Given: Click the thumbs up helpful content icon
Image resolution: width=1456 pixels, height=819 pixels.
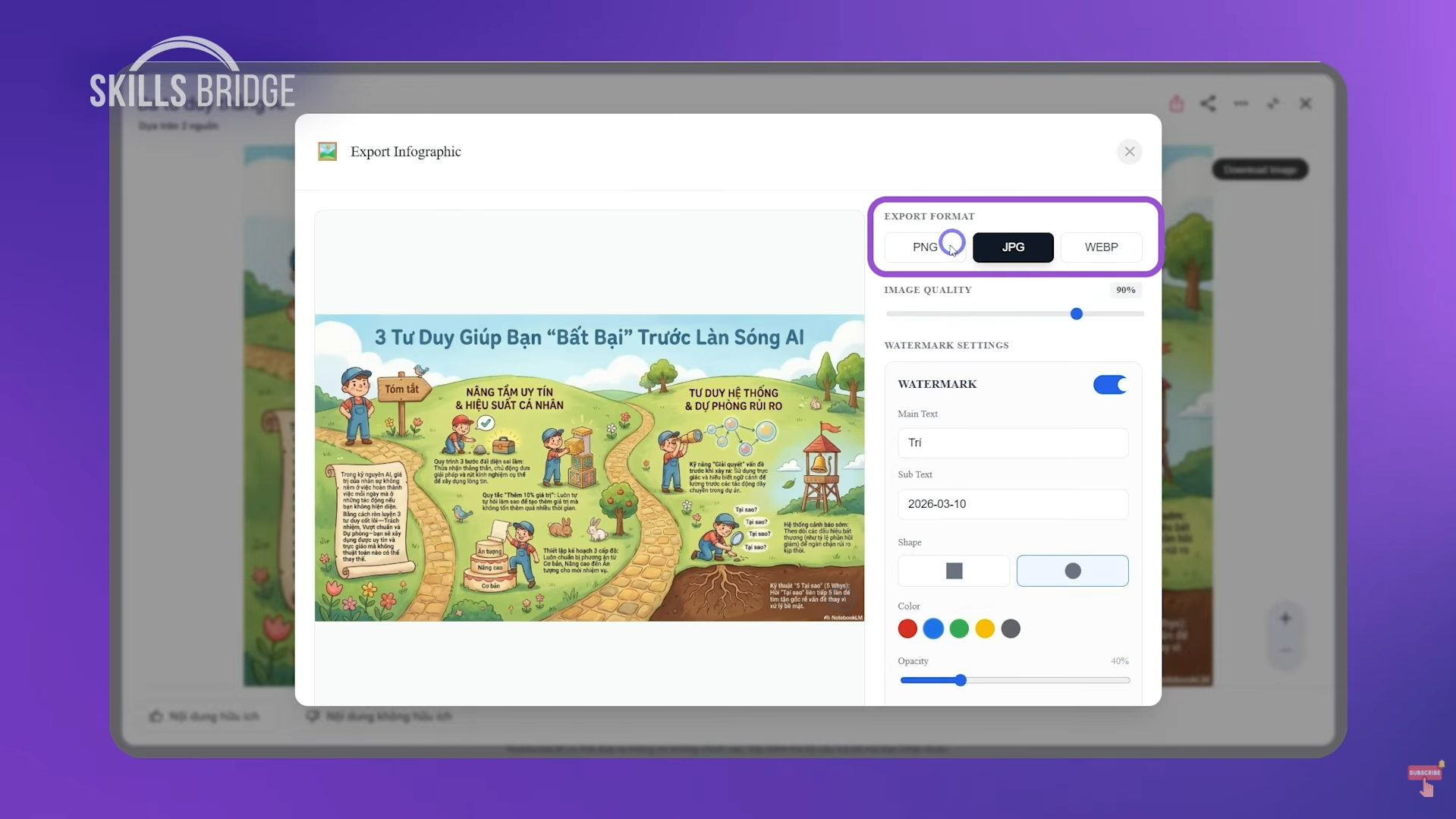Looking at the screenshot, I should [x=156, y=716].
